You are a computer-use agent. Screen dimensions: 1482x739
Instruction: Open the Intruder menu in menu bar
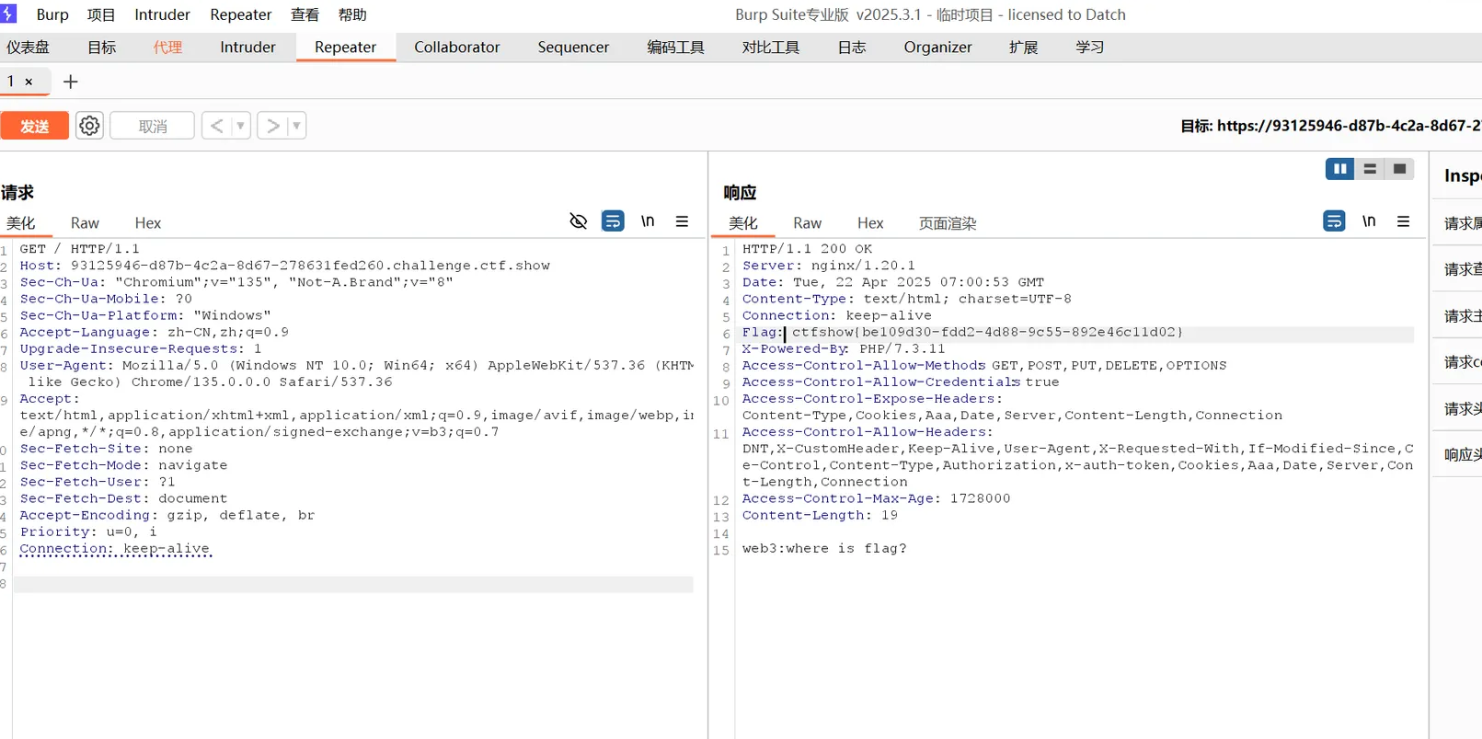pos(162,15)
